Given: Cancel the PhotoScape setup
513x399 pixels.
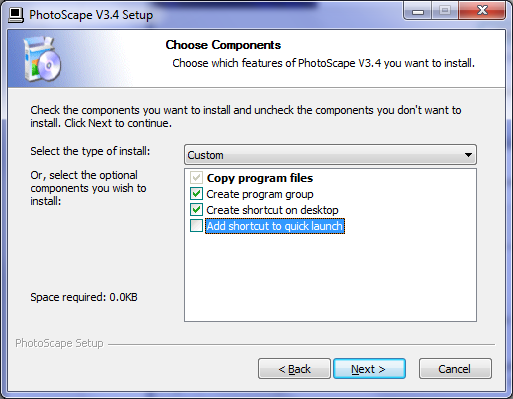Looking at the screenshot, I should [455, 369].
